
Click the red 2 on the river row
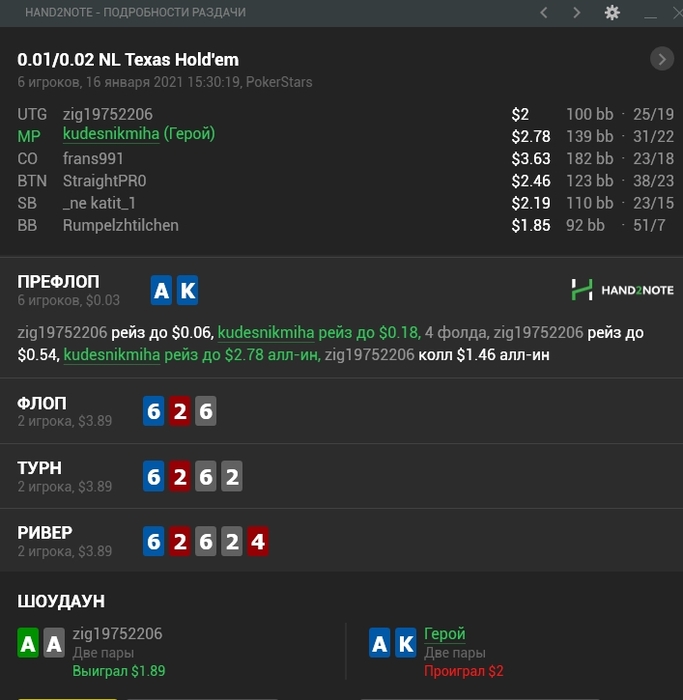180,542
